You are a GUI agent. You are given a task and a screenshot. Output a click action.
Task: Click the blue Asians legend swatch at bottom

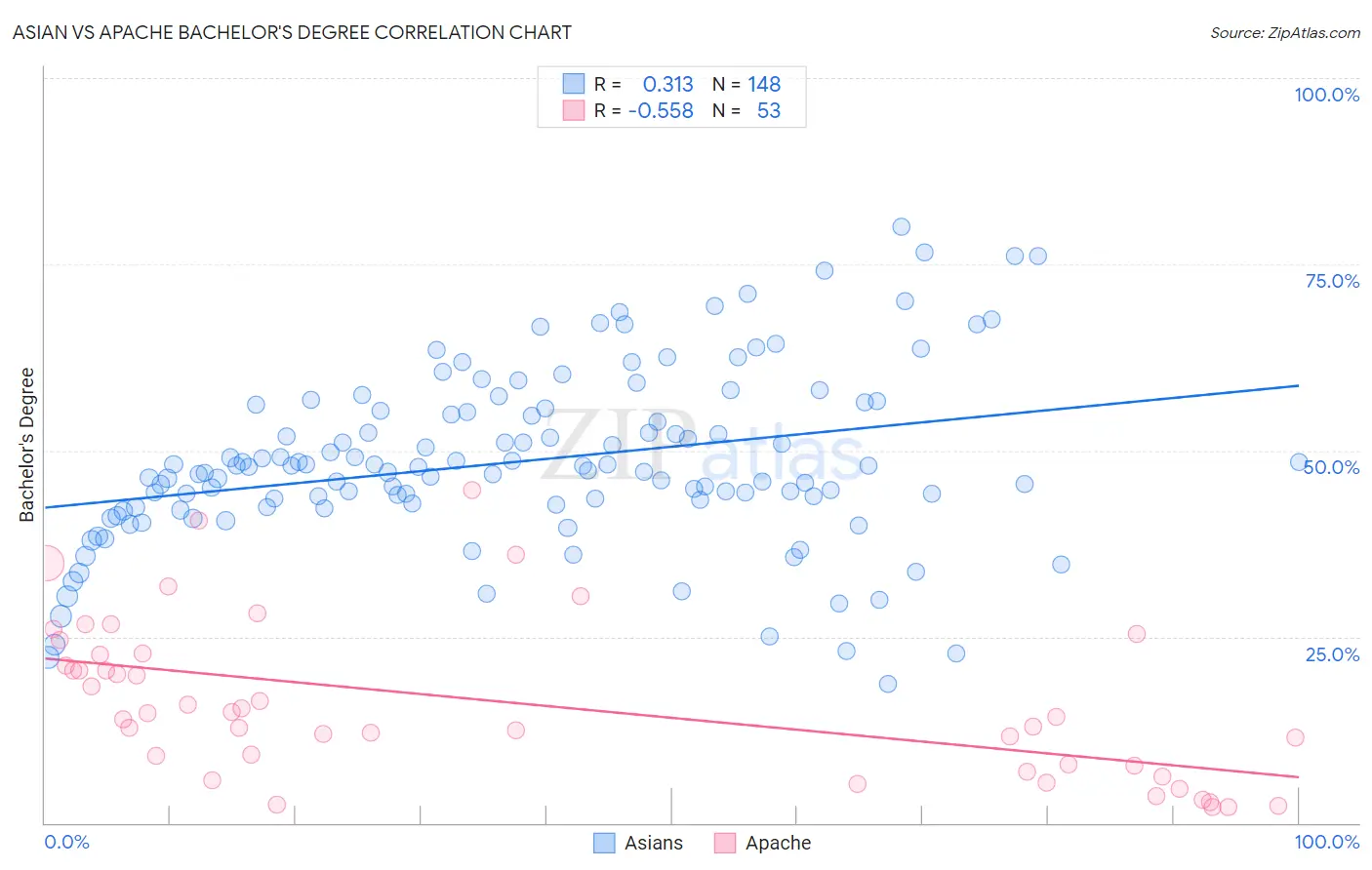tap(604, 843)
